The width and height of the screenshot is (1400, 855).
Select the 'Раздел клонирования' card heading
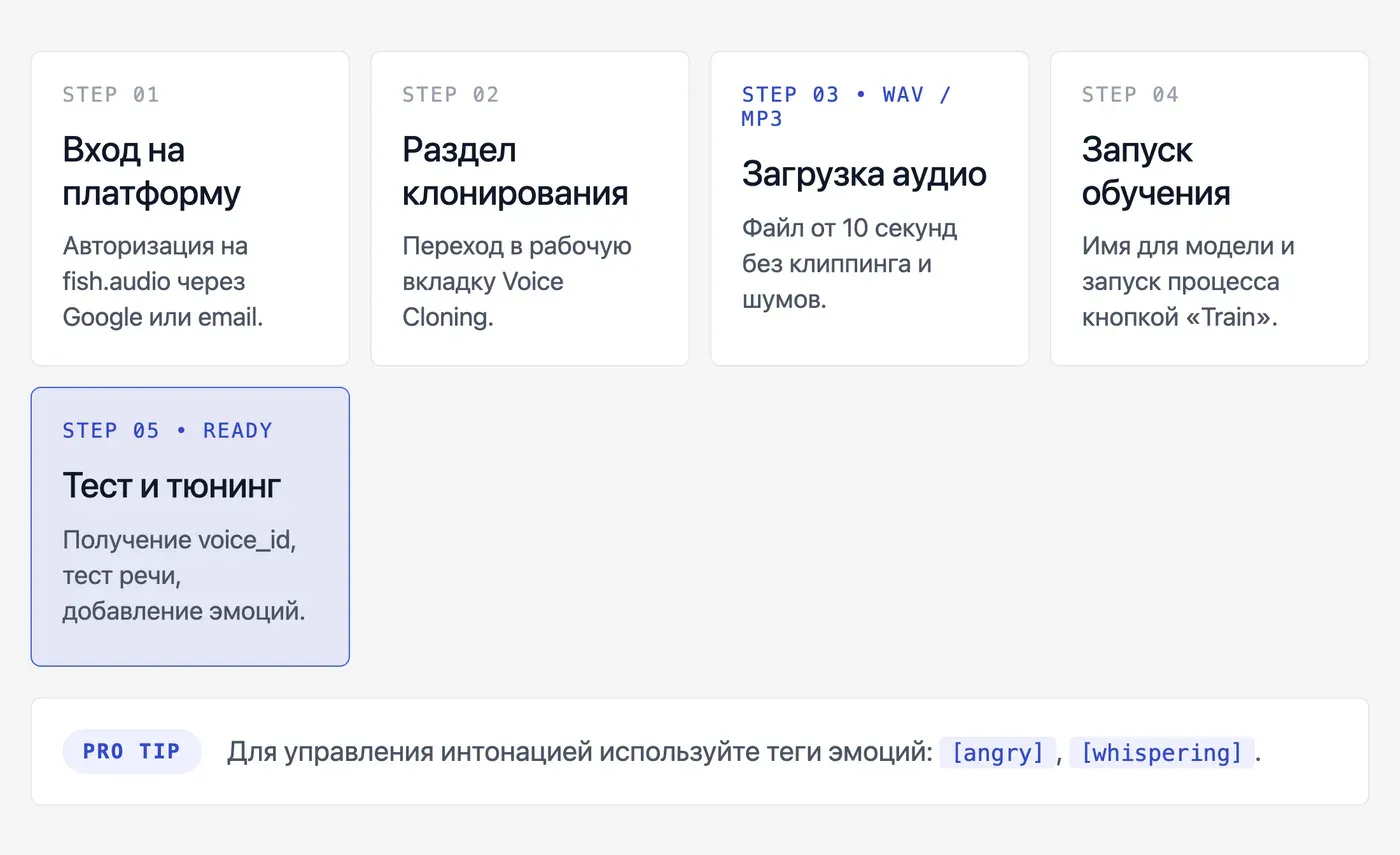[515, 171]
